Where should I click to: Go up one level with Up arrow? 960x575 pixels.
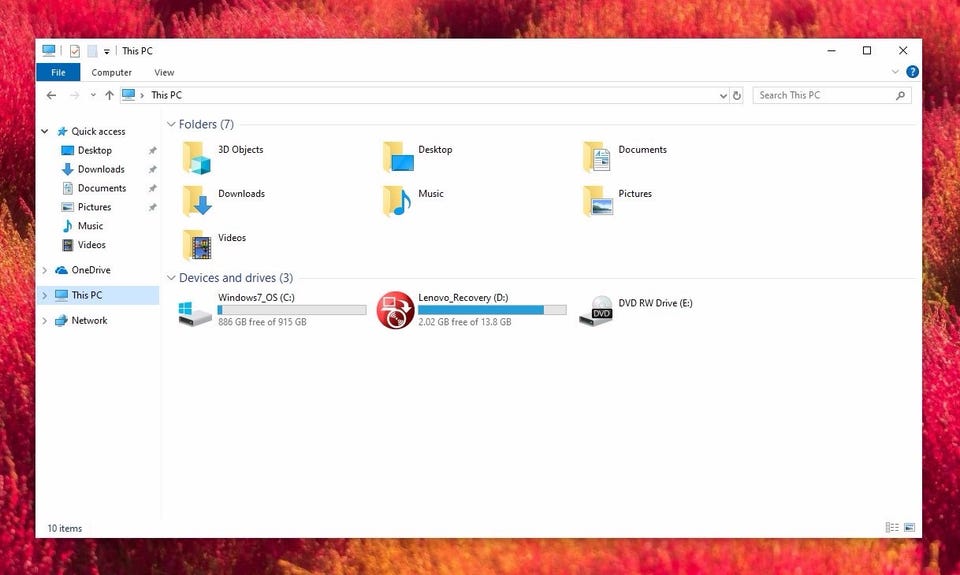coord(109,95)
